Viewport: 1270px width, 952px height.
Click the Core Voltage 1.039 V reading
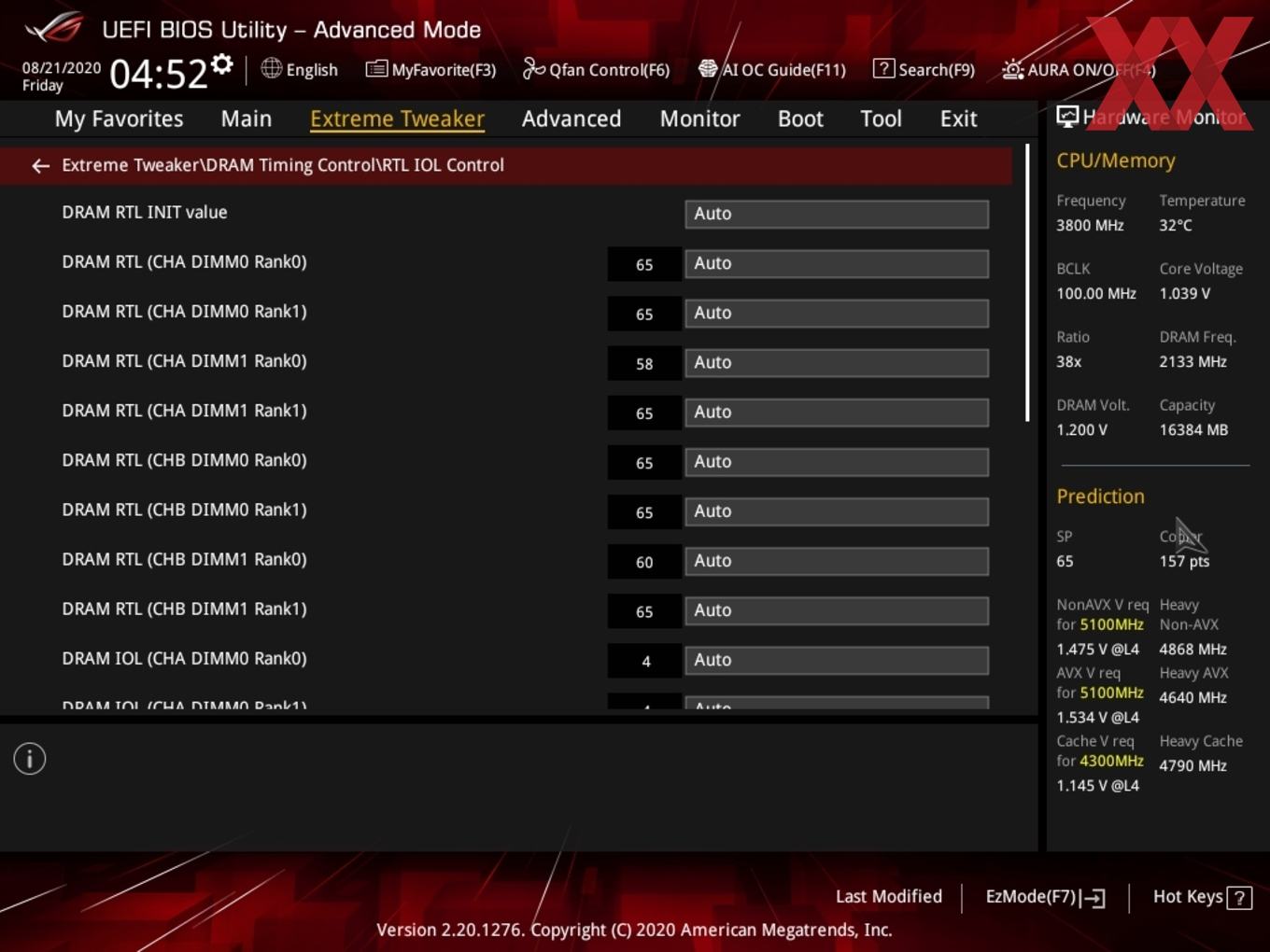point(1185,293)
